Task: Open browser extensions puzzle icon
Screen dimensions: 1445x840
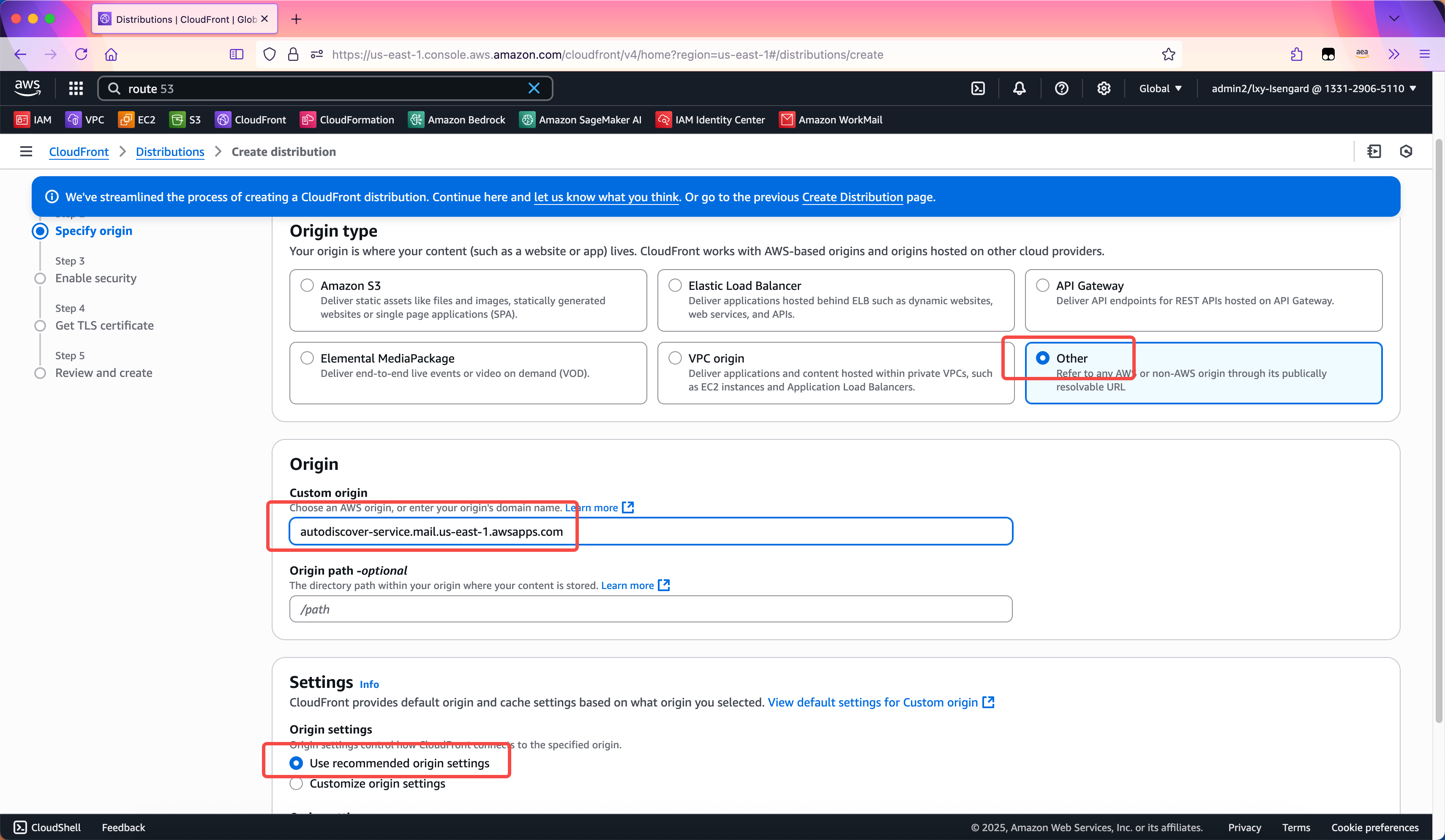Action: (1296, 55)
